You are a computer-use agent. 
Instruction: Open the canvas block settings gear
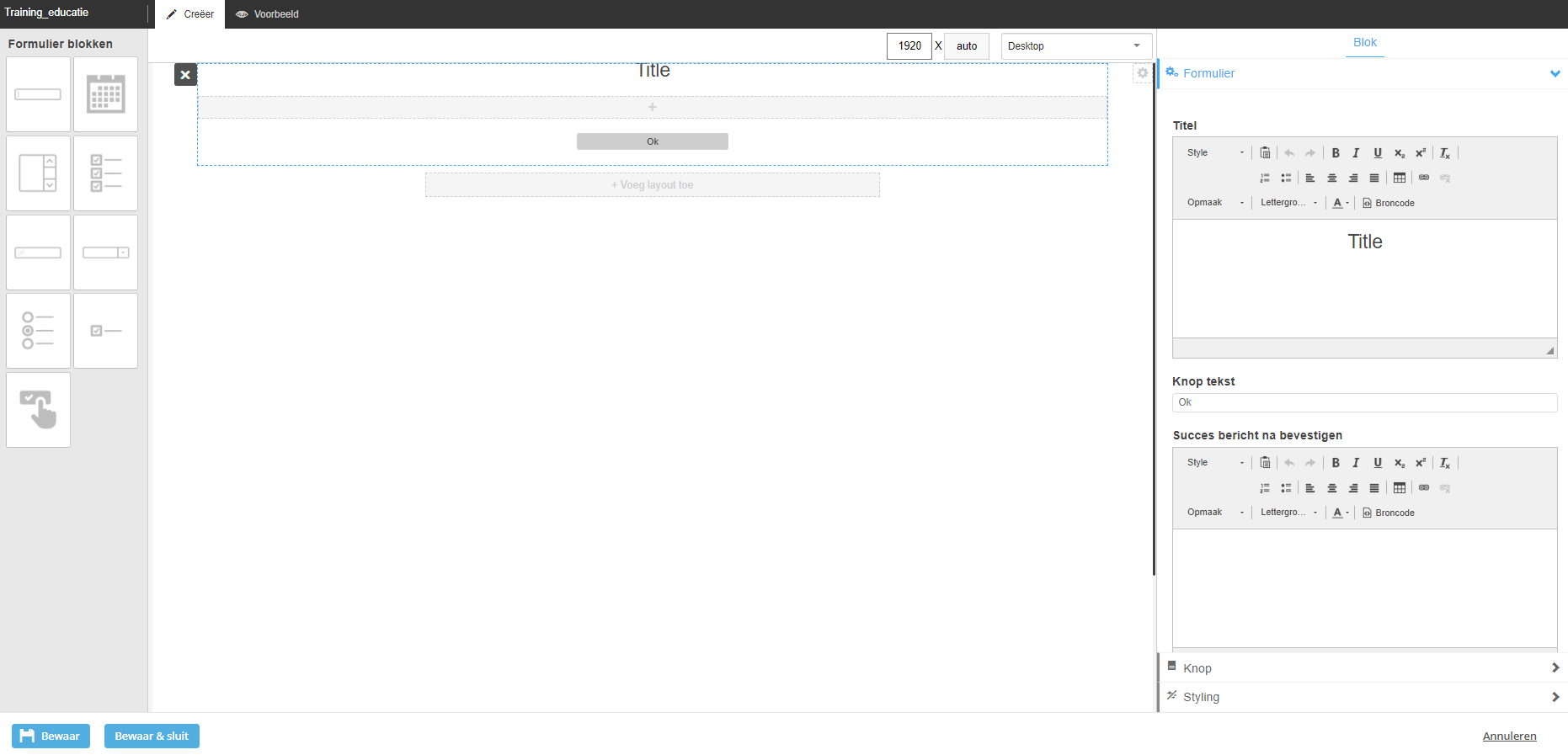[x=1142, y=73]
